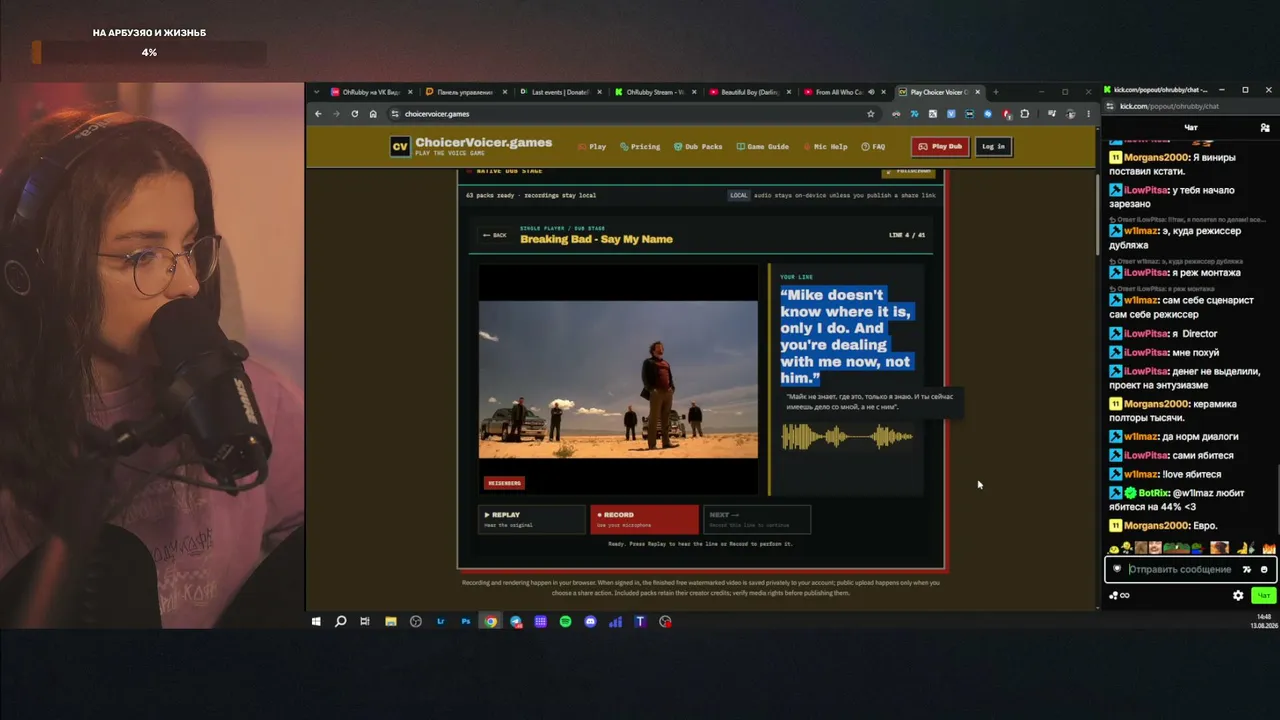Open Discord from the taskbar

pos(590,621)
